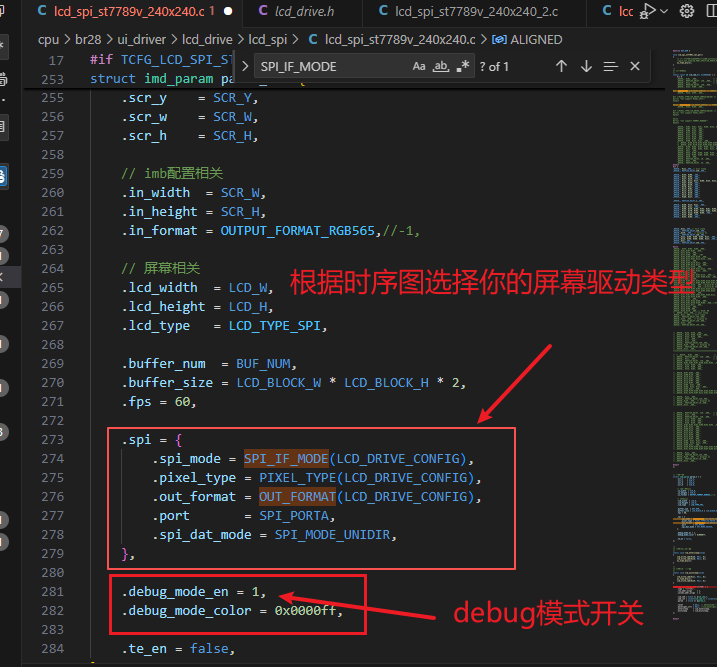Viewport: 717px width, 667px height.
Task: Click the .debug_mode_en field on line 281
Action: (x=175, y=592)
